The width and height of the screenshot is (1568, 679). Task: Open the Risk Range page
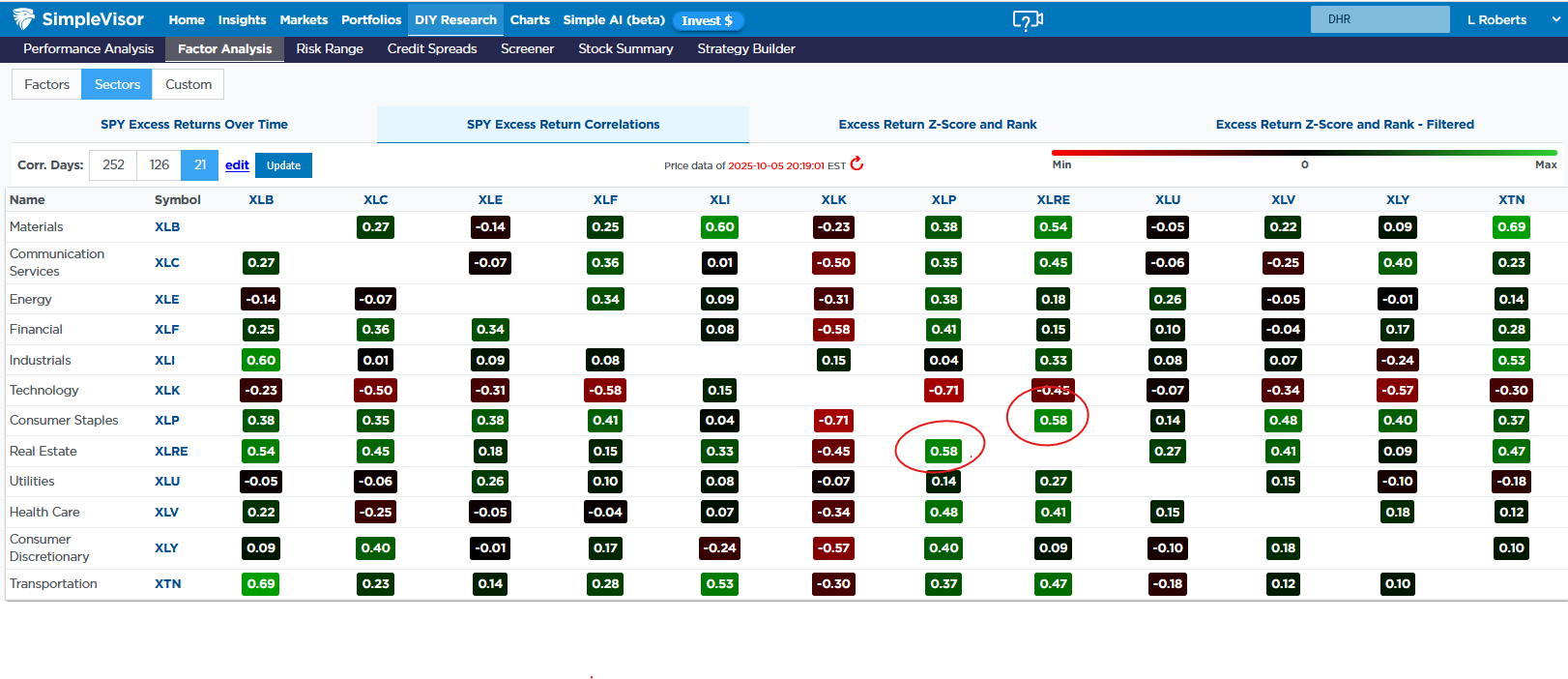[x=330, y=49]
